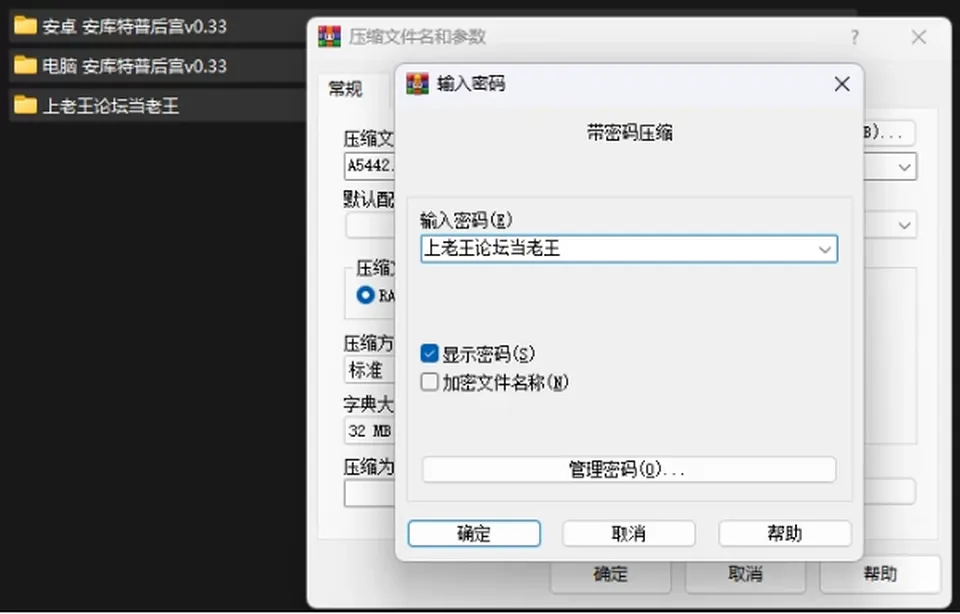Click 确定 in the 输入密码 dialog
This screenshot has width=960, height=614.
(474, 533)
